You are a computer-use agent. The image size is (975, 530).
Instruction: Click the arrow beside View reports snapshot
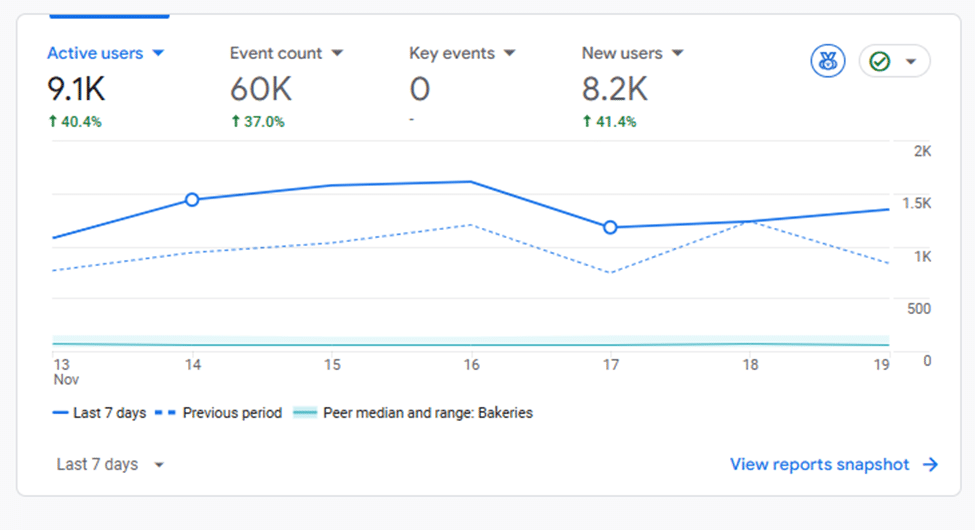[930, 464]
